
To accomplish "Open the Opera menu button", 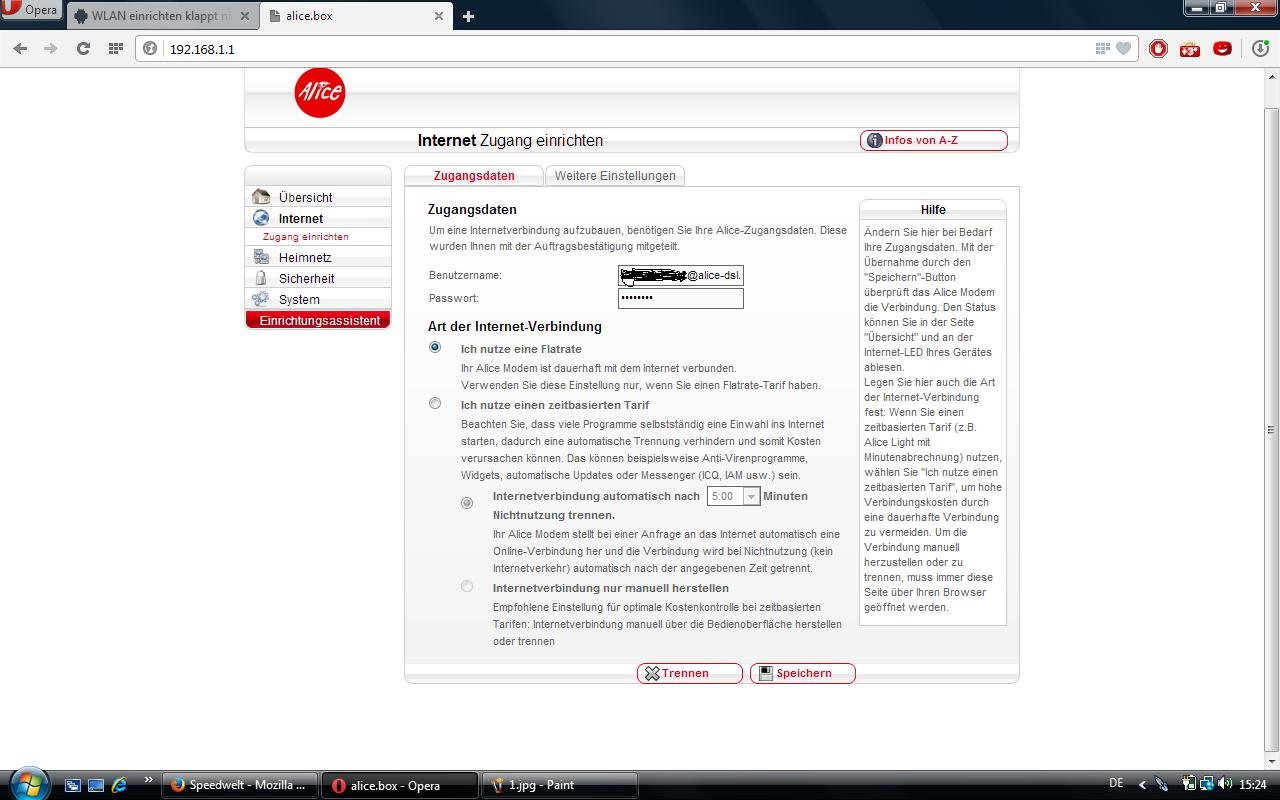I will (31, 10).
